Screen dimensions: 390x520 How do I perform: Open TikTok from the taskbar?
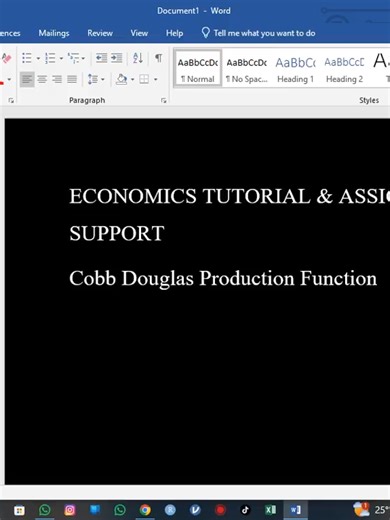pos(245,510)
